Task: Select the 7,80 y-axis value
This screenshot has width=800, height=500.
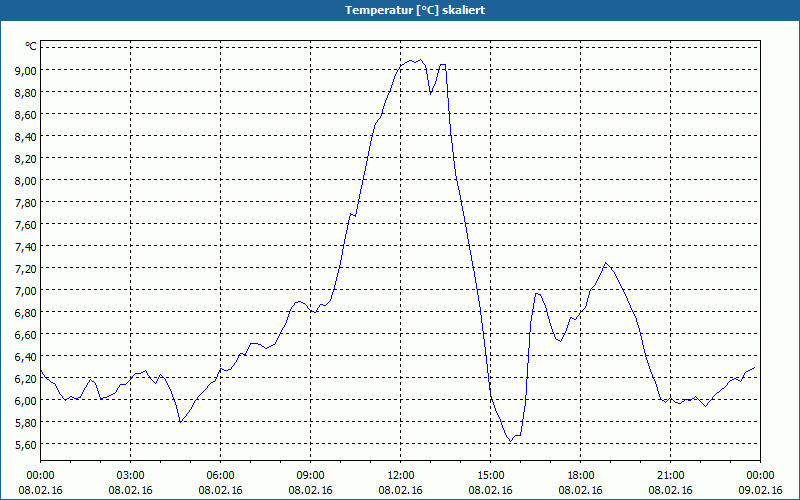Action: click(26, 203)
